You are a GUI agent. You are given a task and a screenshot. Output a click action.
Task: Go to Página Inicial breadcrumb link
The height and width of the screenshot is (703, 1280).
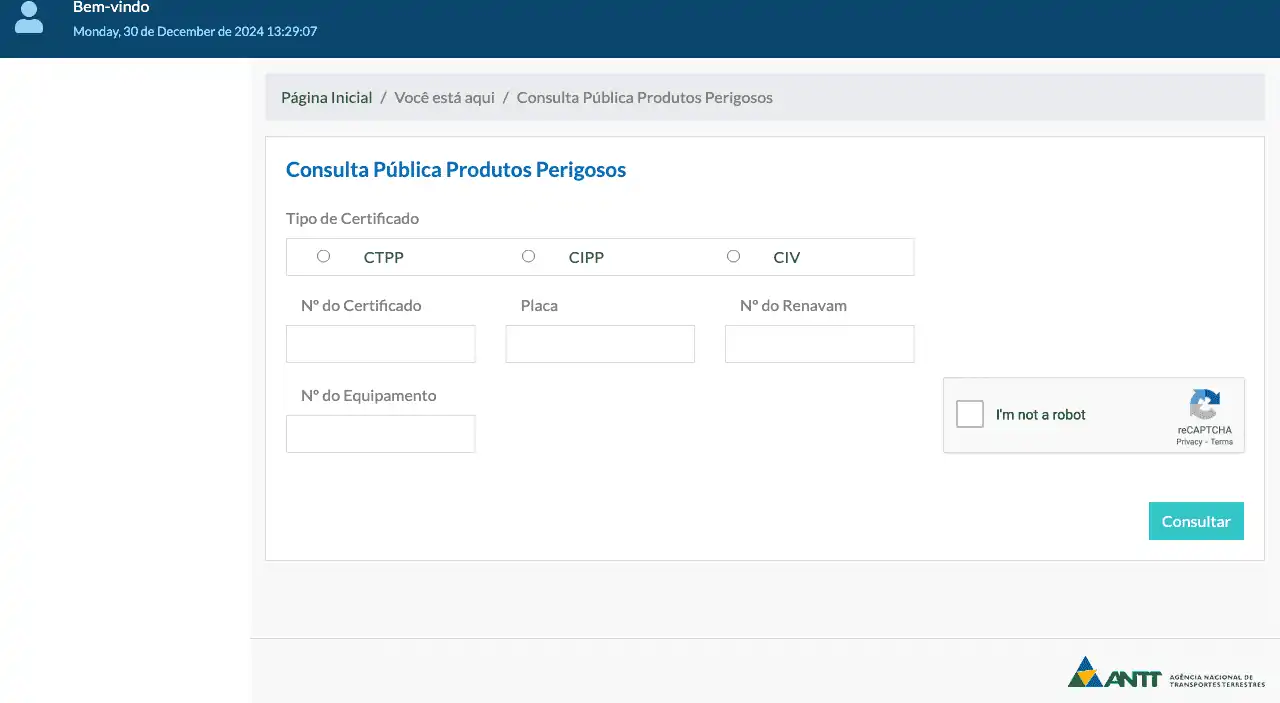coord(326,98)
